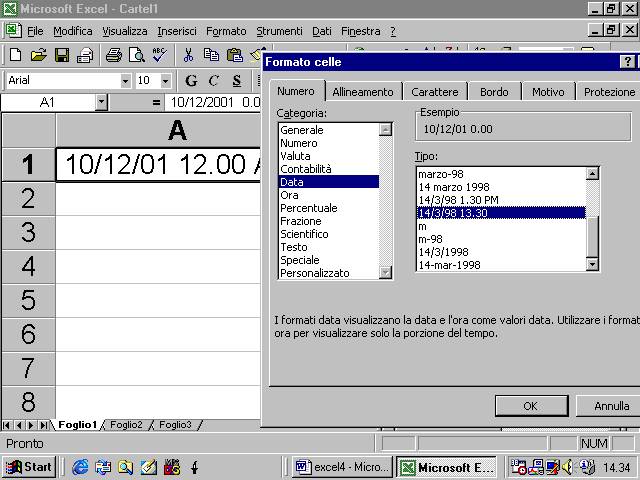Save the workbook with the floppy icon
This screenshot has width=640, height=480.
pos(61,55)
